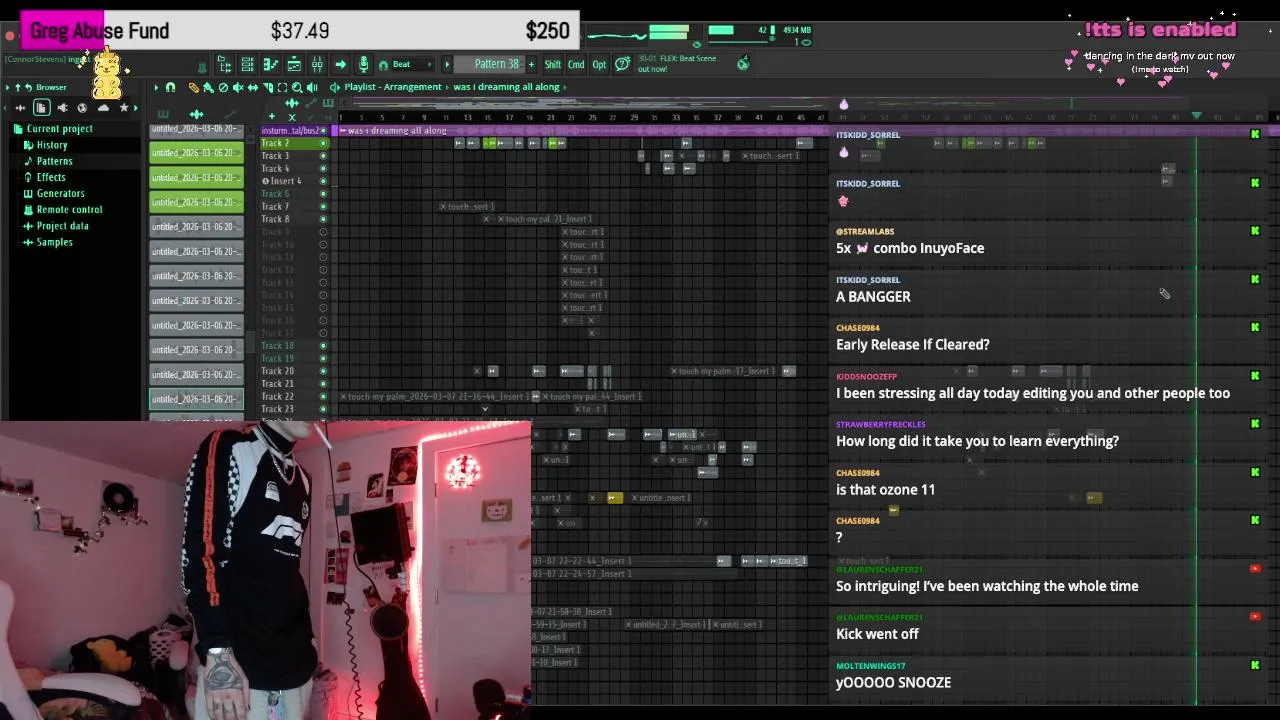The image size is (1280, 720).
Task: Select the Mute tool in playlist
Action: tap(238, 87)
